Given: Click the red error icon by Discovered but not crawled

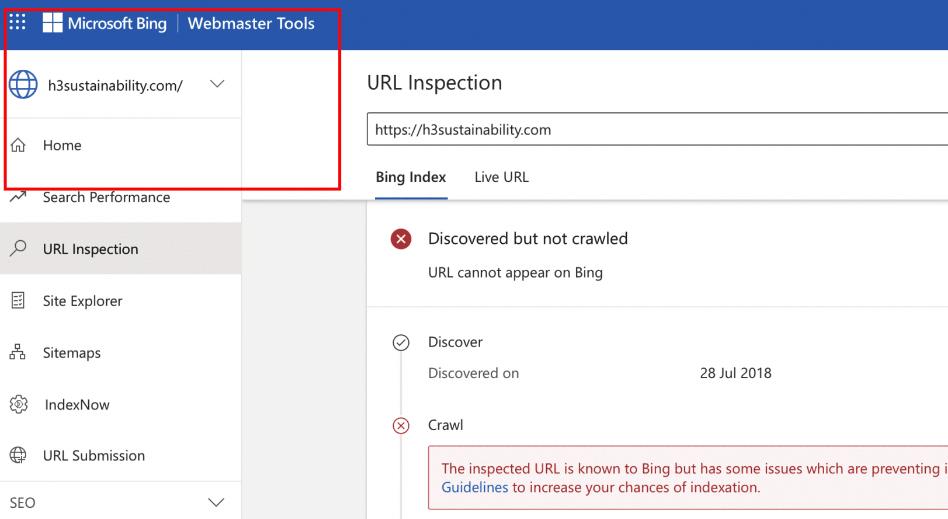Looking at the screenshot, I should (x=401, y=239).
